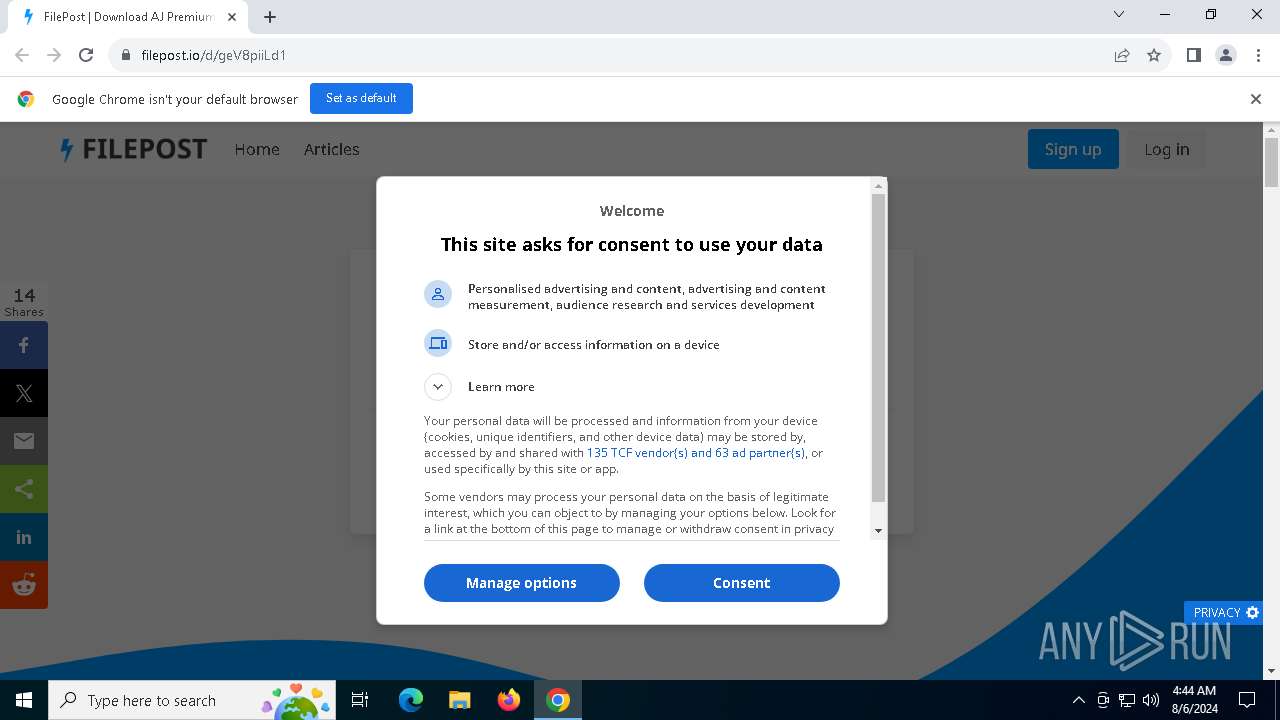Click Manage options button
The height and width of the screenshot is (720, 1280).
point(521,583)
